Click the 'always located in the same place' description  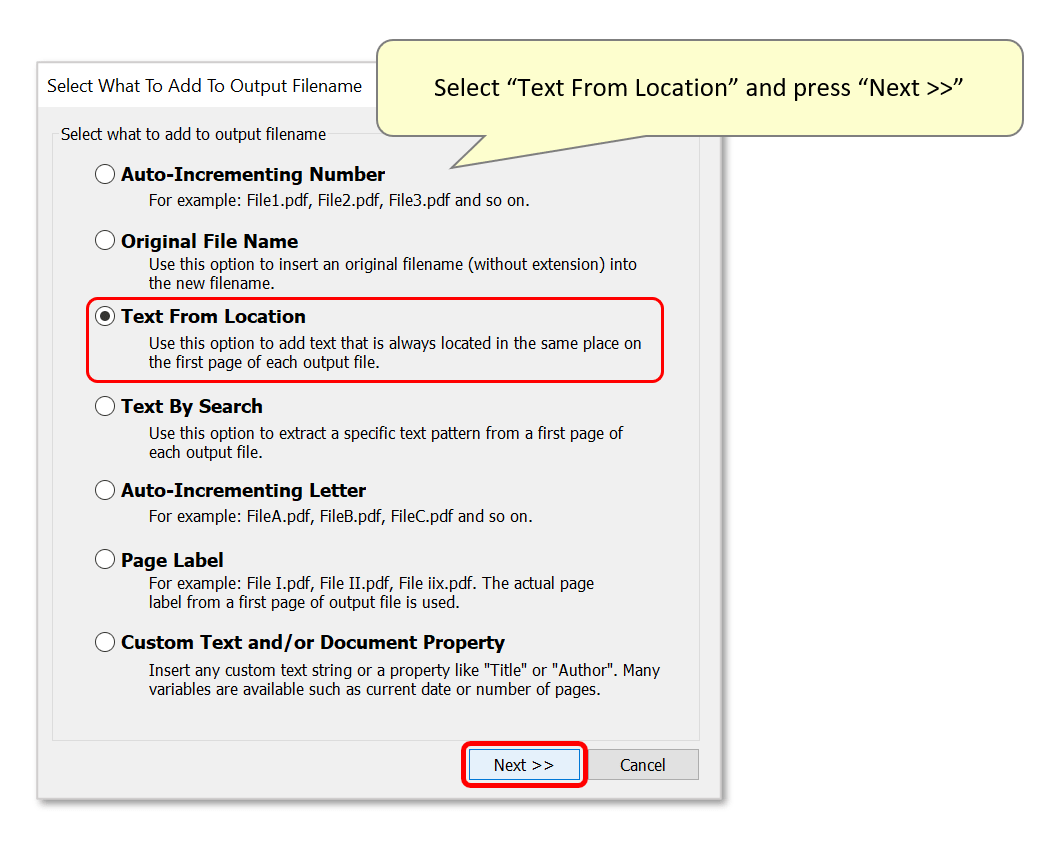[394, 352]
